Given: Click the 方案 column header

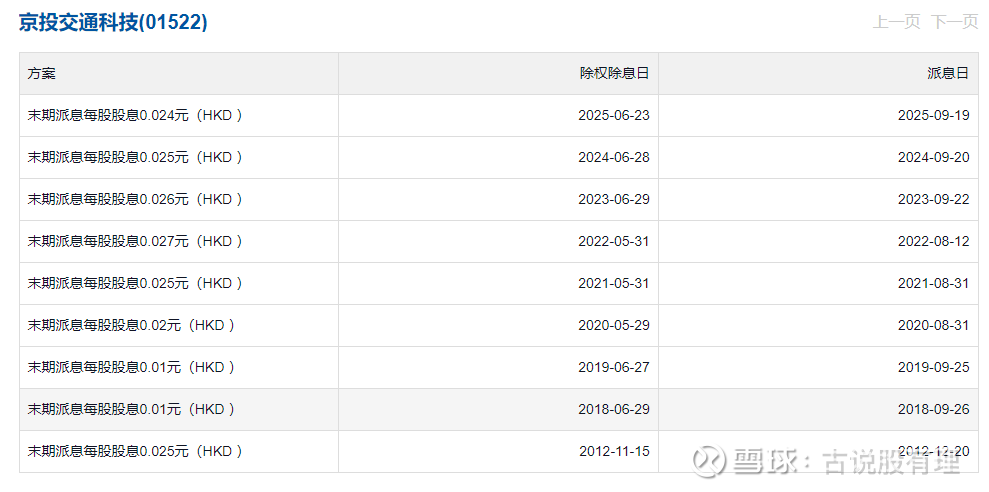Looking at the screenshot, I should click(42, 73).
